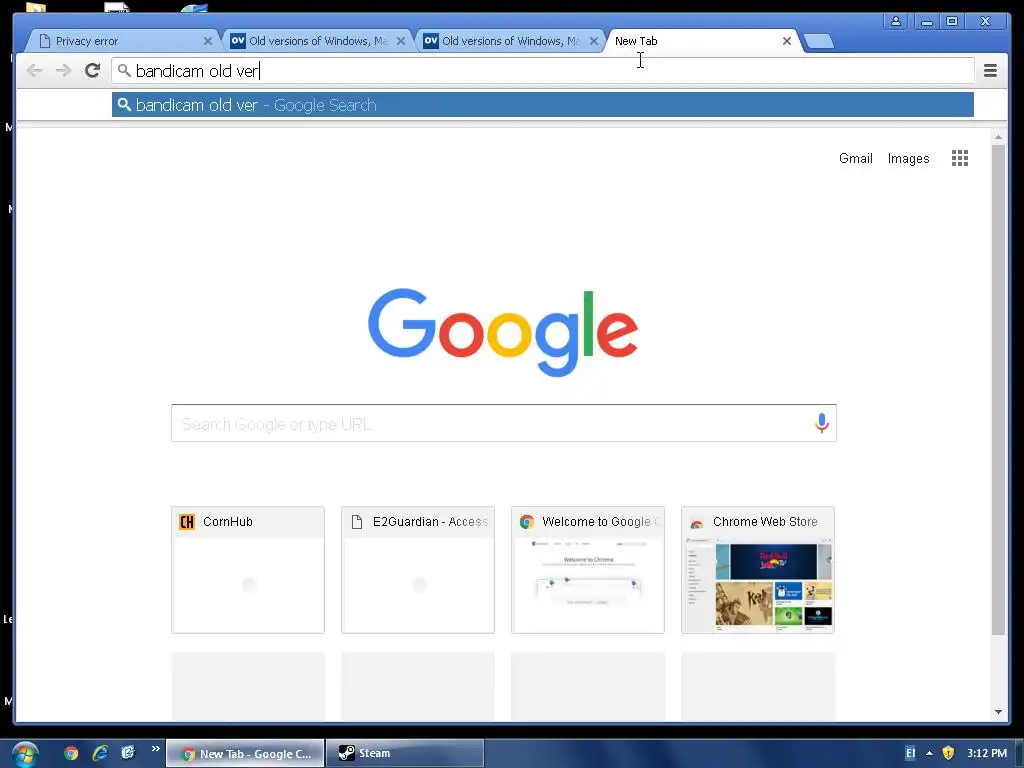The height and width of the screenshot is (768, 1024).
Task: Reload the current page
Action: point(93,71)
